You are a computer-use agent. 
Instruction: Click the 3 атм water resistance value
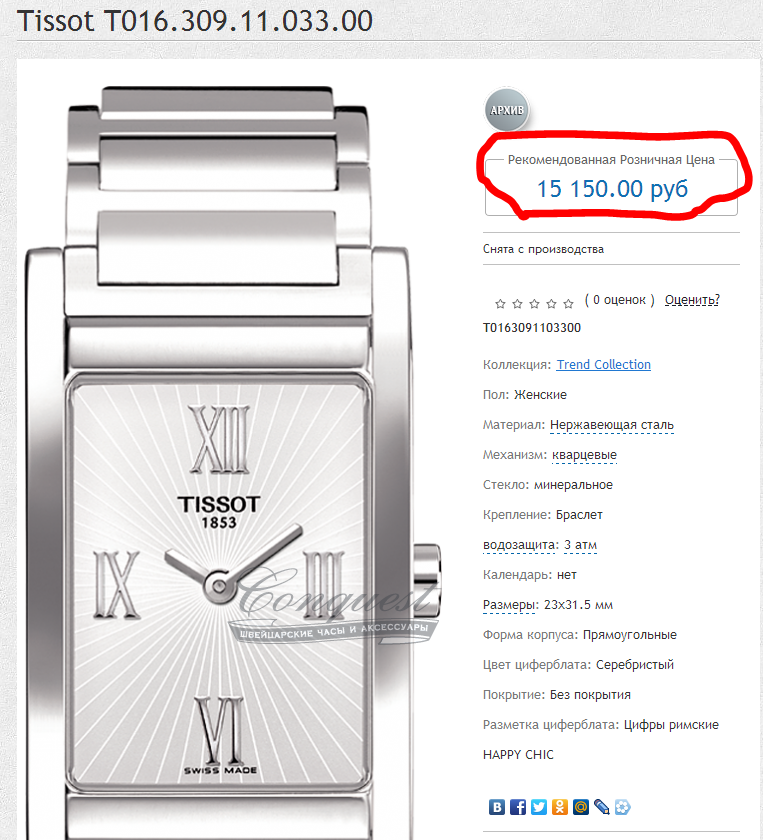[580, 545]
